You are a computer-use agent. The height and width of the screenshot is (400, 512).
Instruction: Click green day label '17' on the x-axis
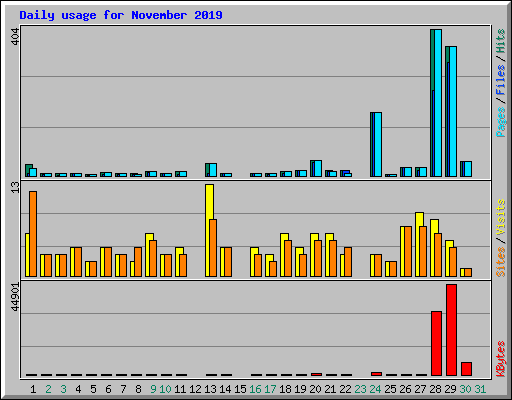(x=270, y=389)
